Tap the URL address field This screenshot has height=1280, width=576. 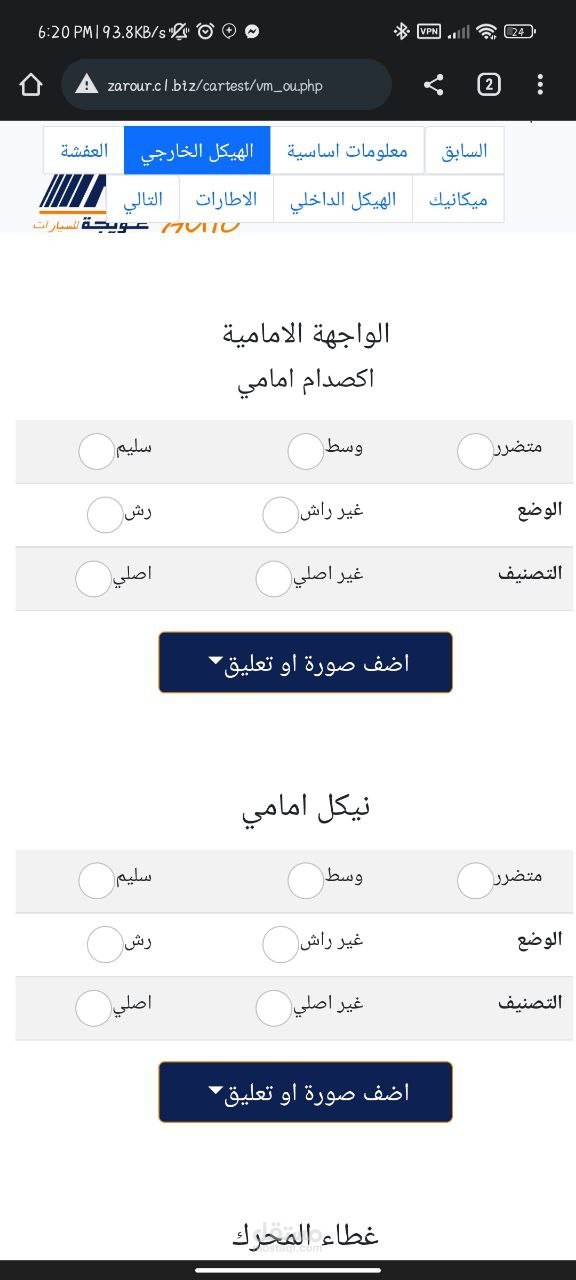point(227,85)
